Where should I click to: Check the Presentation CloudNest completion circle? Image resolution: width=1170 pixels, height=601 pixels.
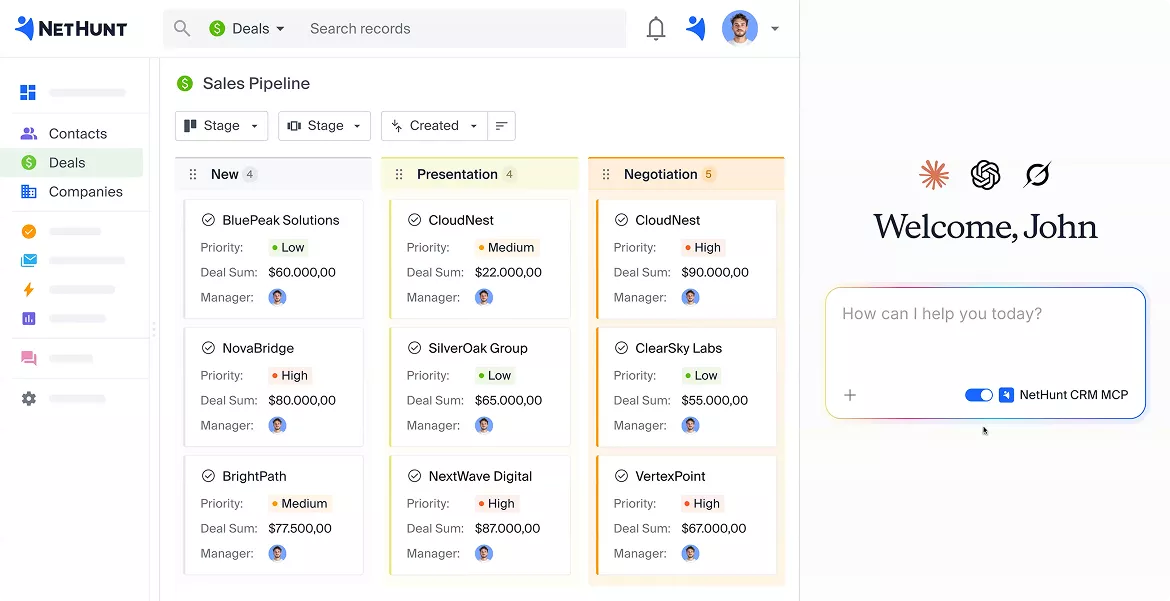(x=414, y=220)
